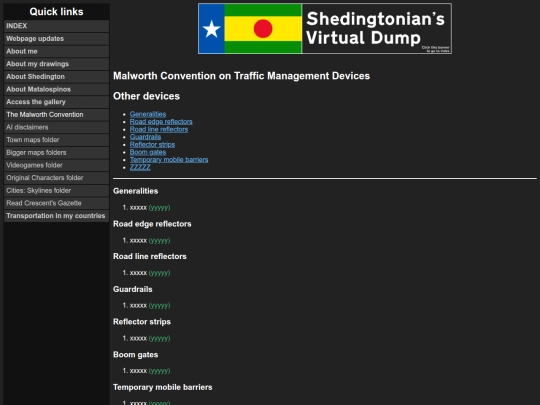Image resolution: width=540 pixels, height=405 pixels.
Task: Open Original Characters folder
Action: (56, 178)
